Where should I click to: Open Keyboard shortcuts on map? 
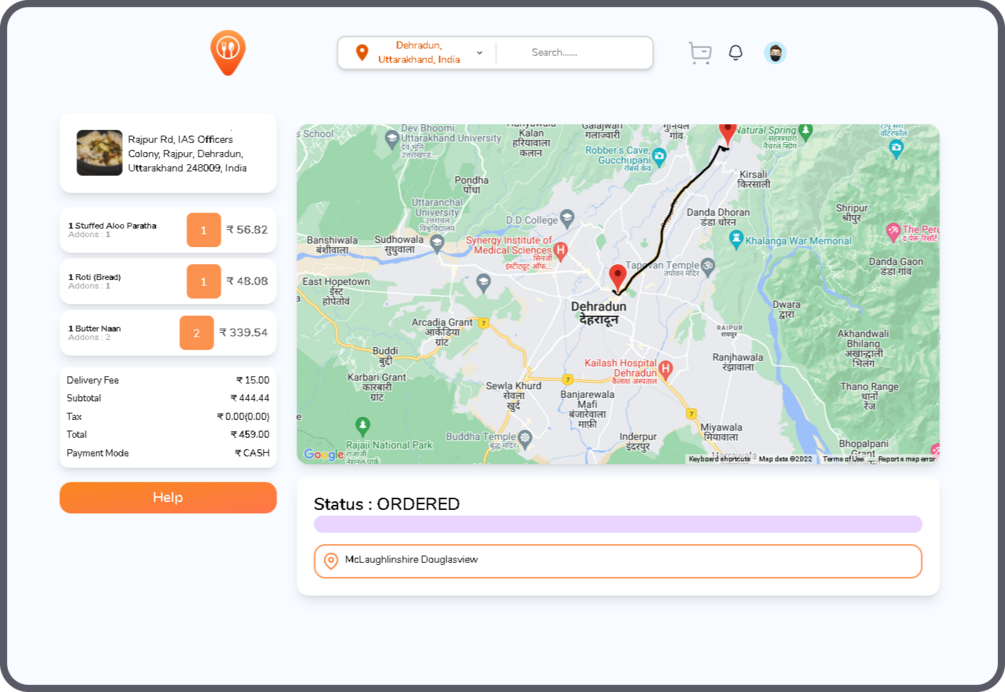719,459
